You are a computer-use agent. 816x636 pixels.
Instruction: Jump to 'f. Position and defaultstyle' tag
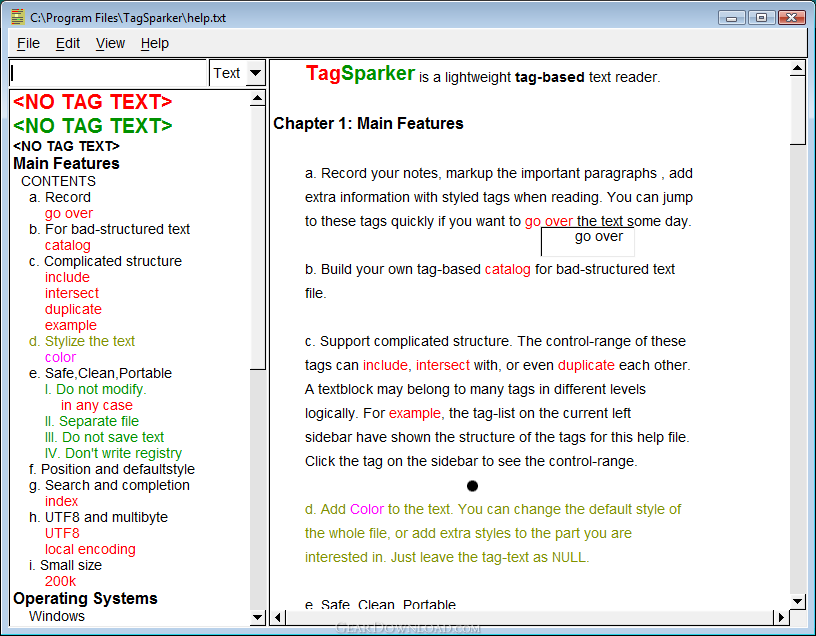pos(112,469)
